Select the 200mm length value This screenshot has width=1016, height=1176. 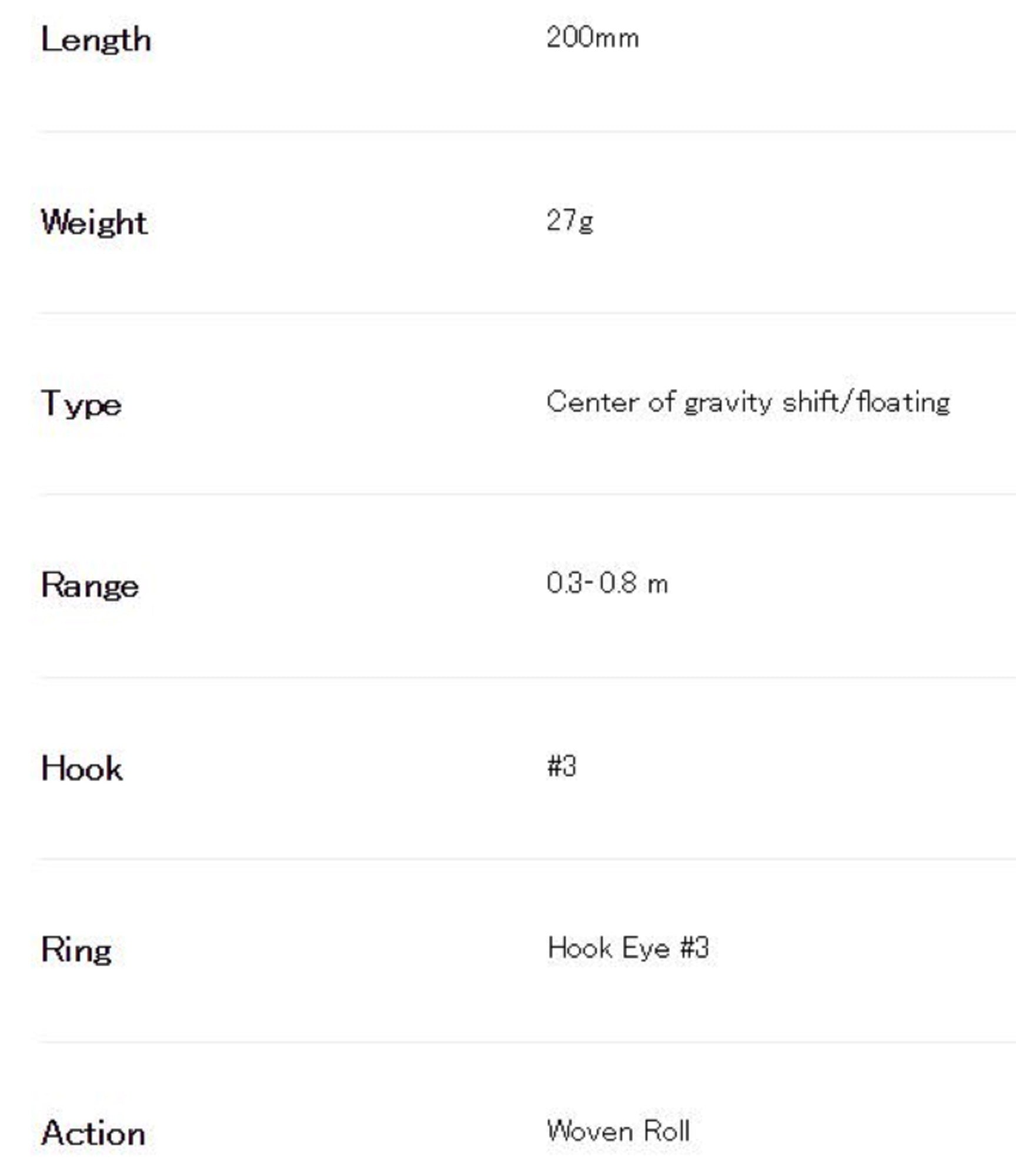click(x=592, y=39)
